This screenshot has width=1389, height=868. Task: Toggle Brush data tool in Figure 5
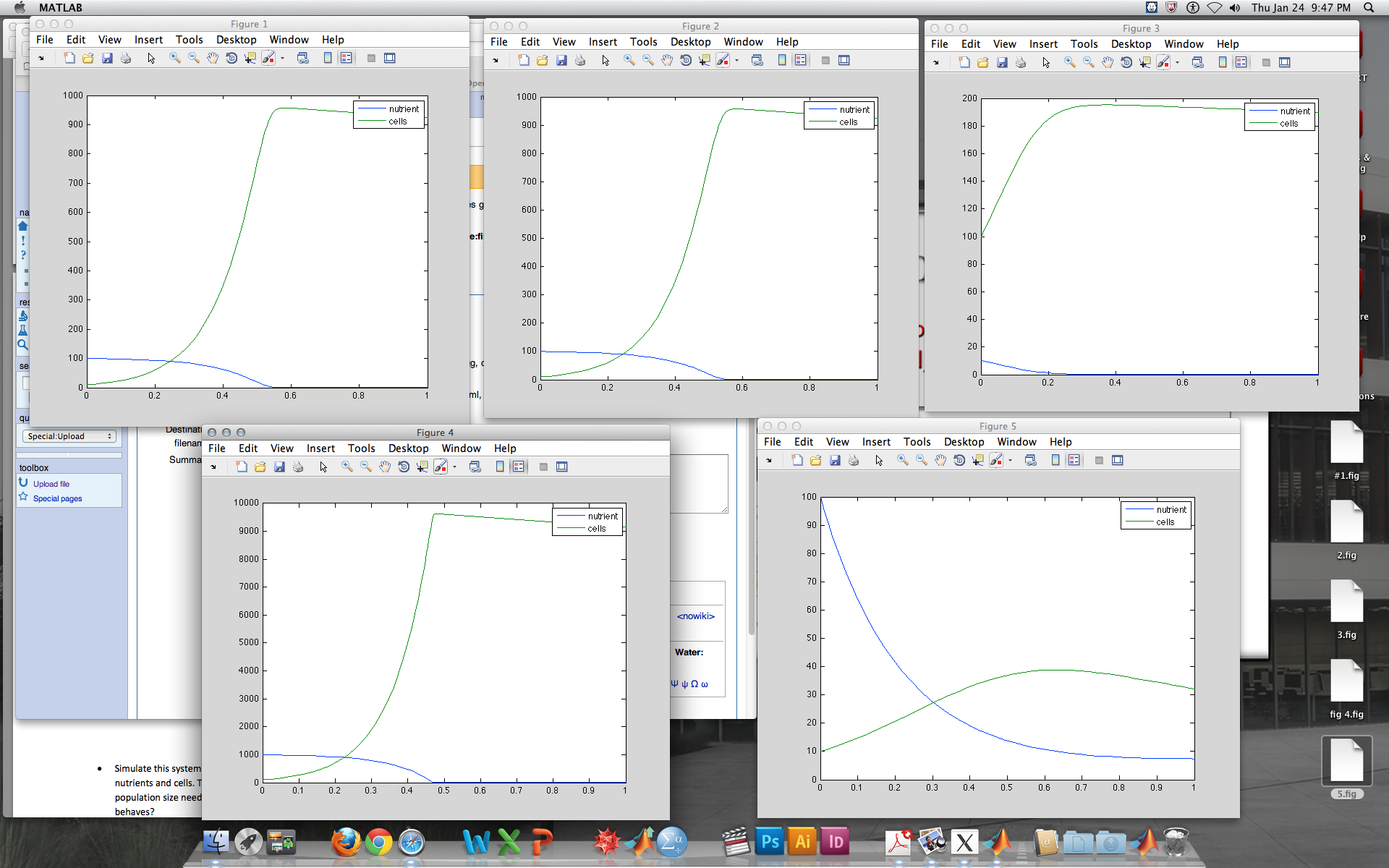[996, 460]
